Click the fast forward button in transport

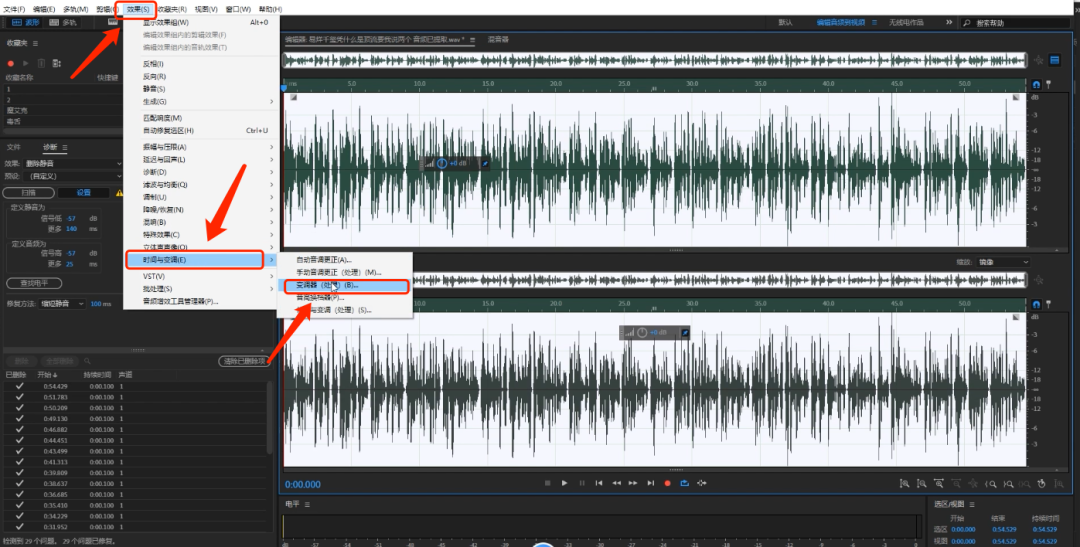633,483
